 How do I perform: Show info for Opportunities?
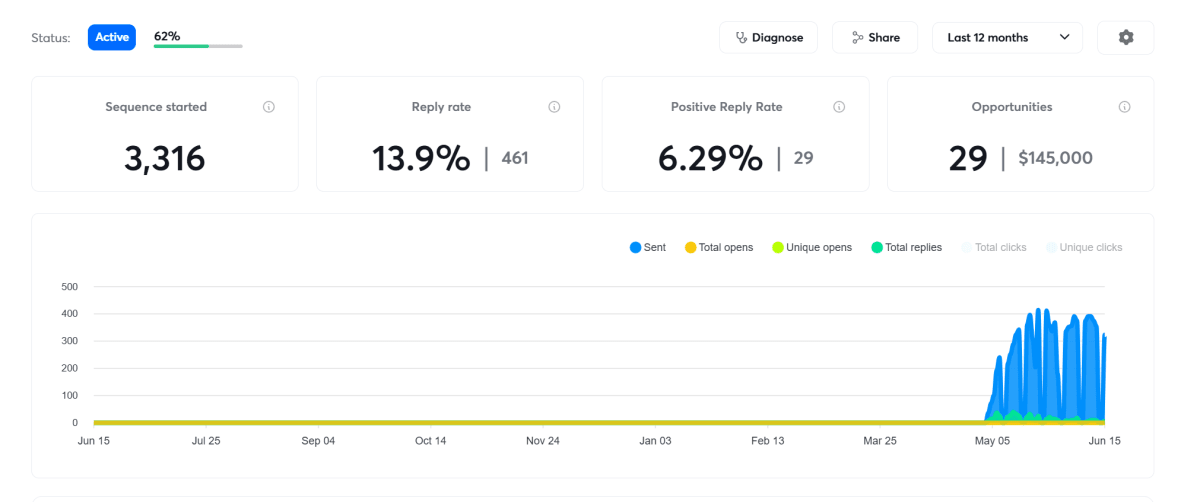coord(1124,107)
